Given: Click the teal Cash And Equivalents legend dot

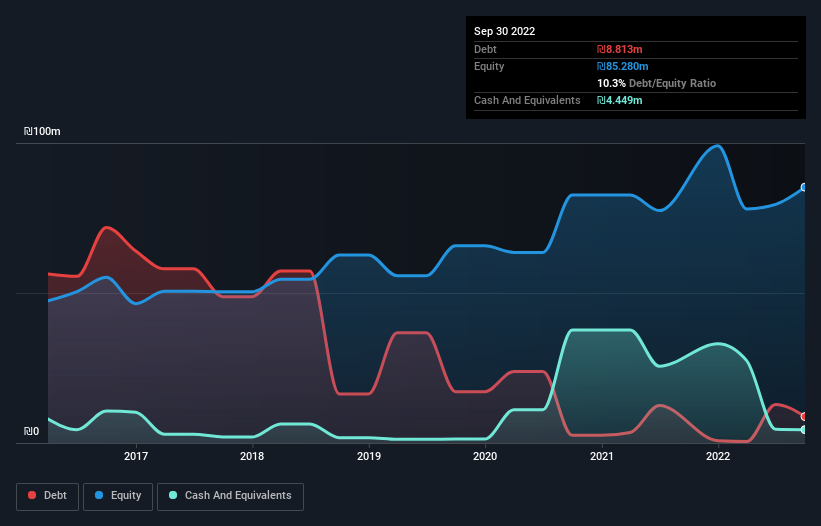Looking at the screenshot, I should (173, 495).
